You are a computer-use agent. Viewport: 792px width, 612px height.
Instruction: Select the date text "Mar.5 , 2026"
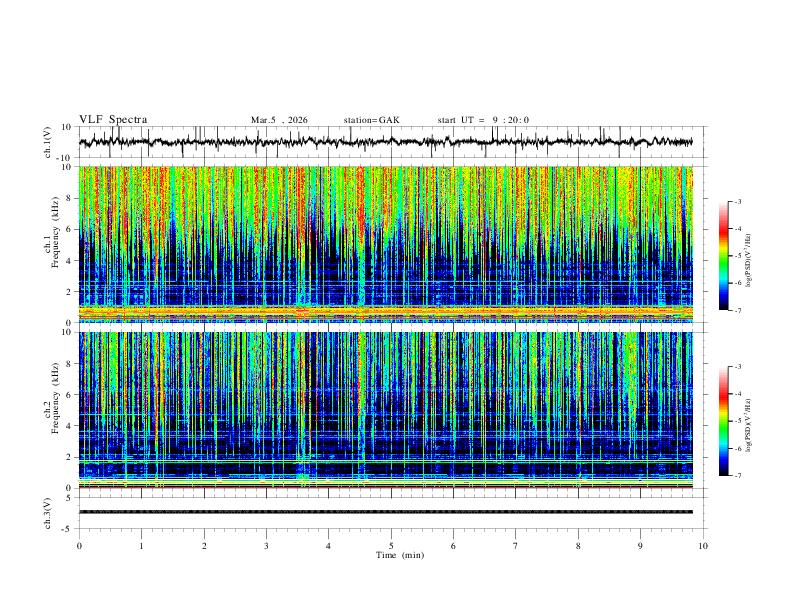(279, 120)
